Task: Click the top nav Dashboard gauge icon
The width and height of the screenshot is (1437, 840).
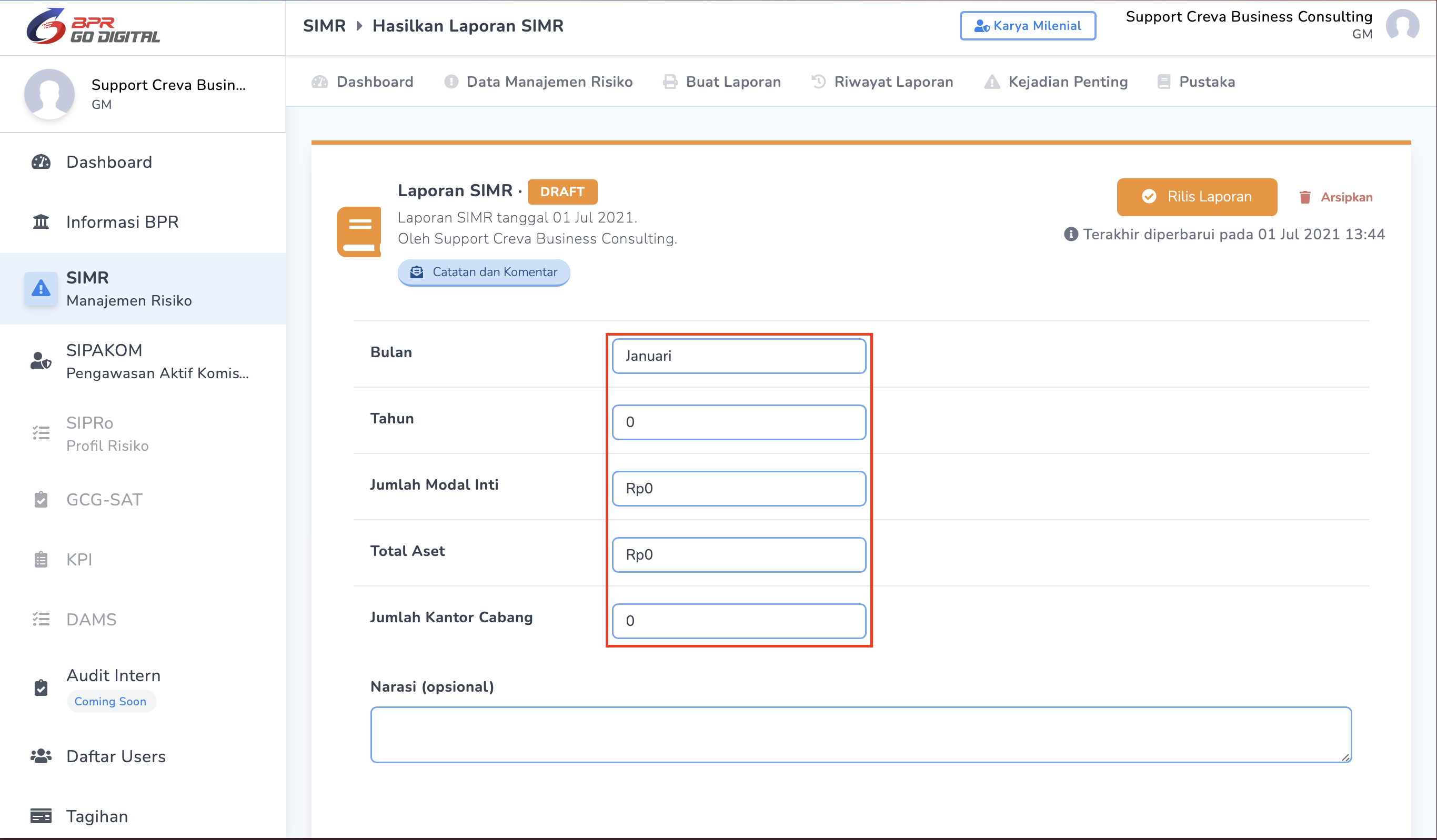Action: [320, 82]
